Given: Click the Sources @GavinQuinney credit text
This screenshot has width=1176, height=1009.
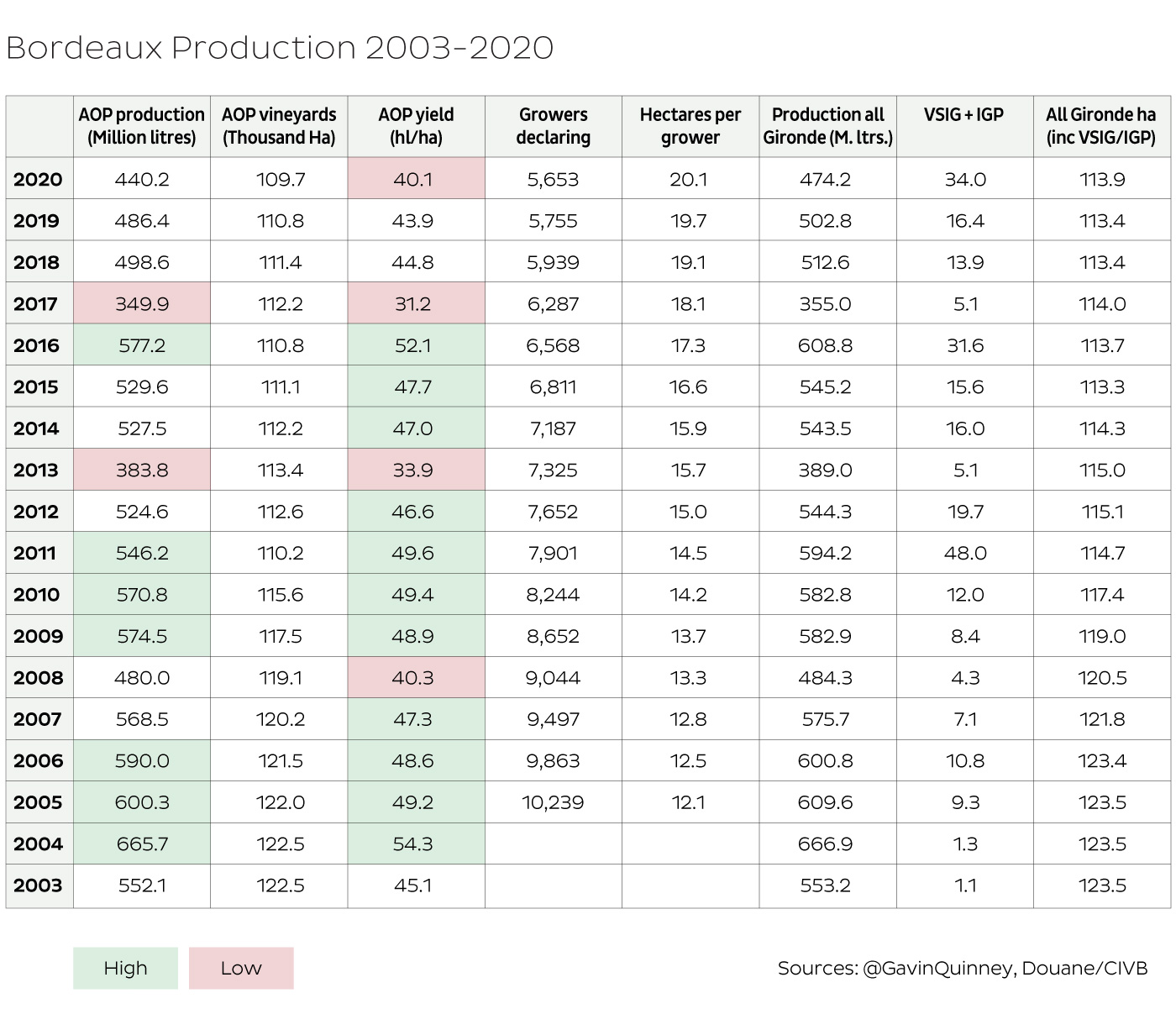Looking at the screenshot, I should click(962, 968).
